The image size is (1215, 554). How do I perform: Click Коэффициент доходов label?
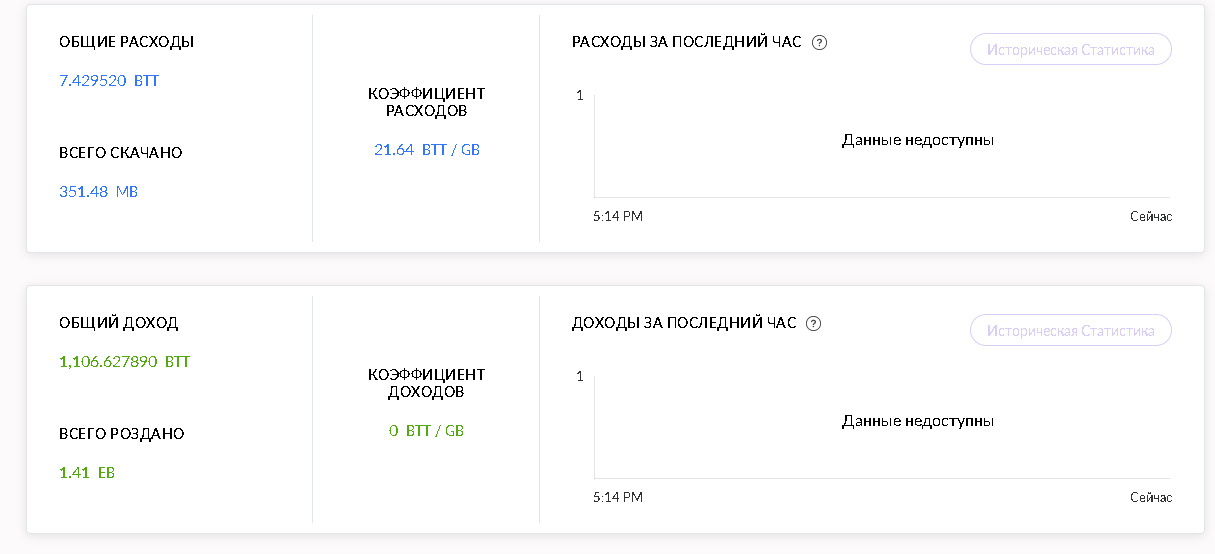point(426,383)
